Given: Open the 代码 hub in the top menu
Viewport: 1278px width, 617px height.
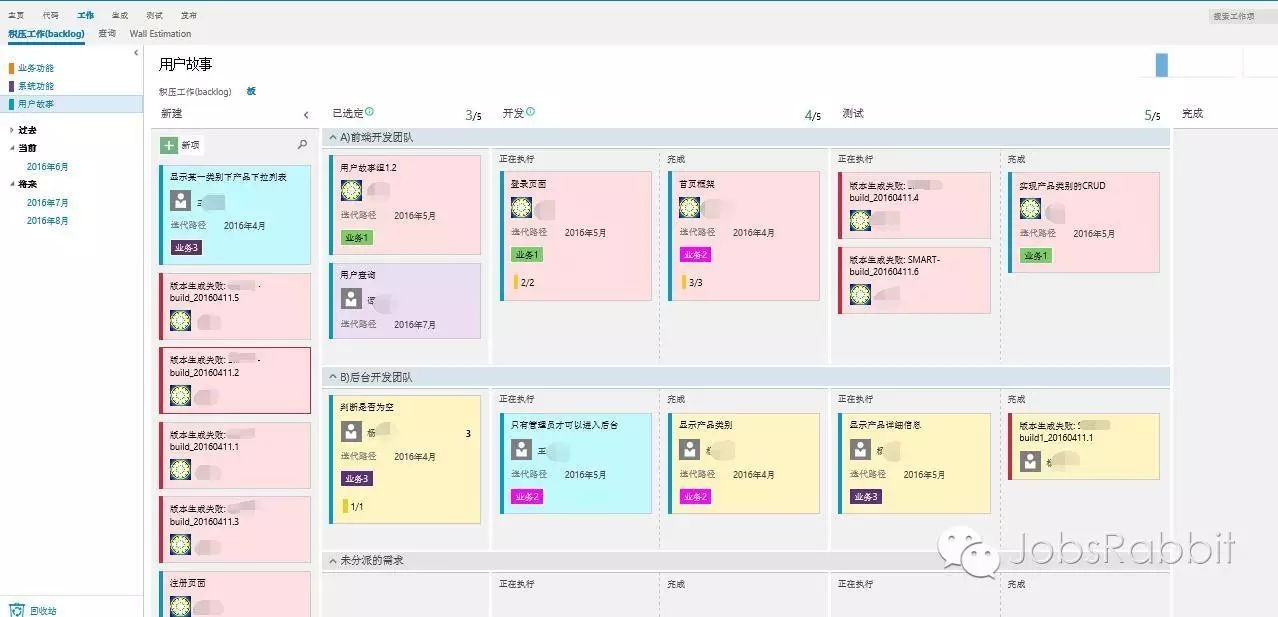Looking at the screenshot, I should point(51,15).
